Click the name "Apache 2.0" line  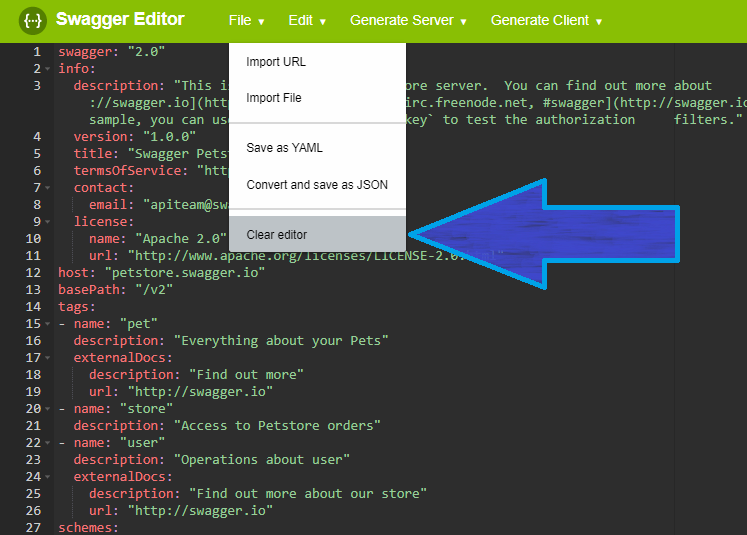click(158, 239)
